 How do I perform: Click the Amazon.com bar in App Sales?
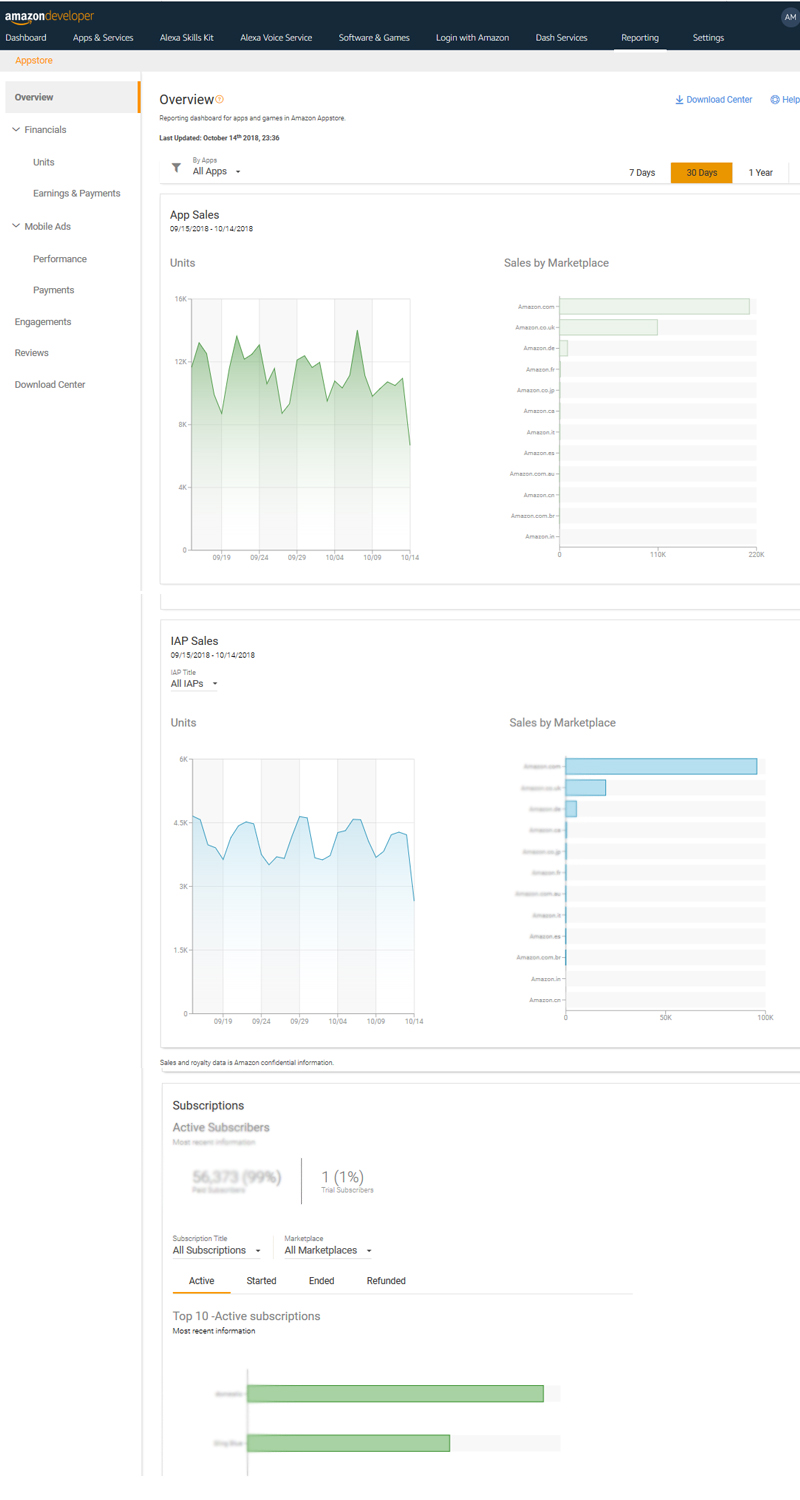coord(654,306)
